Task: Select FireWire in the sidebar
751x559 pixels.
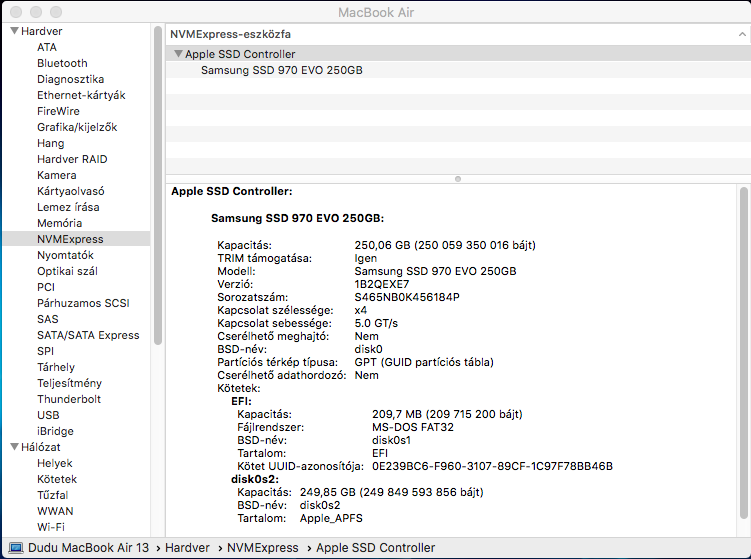Action: [58, 111]
